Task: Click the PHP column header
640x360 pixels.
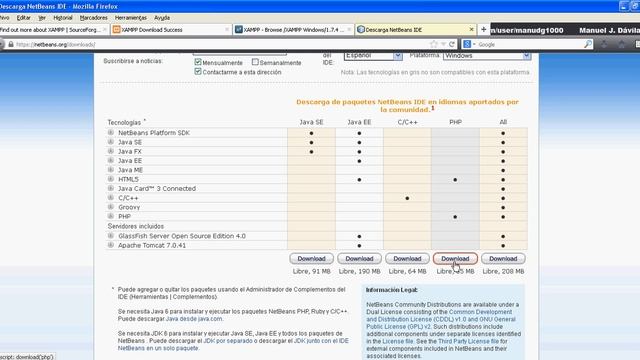Action: coord(456,122)
